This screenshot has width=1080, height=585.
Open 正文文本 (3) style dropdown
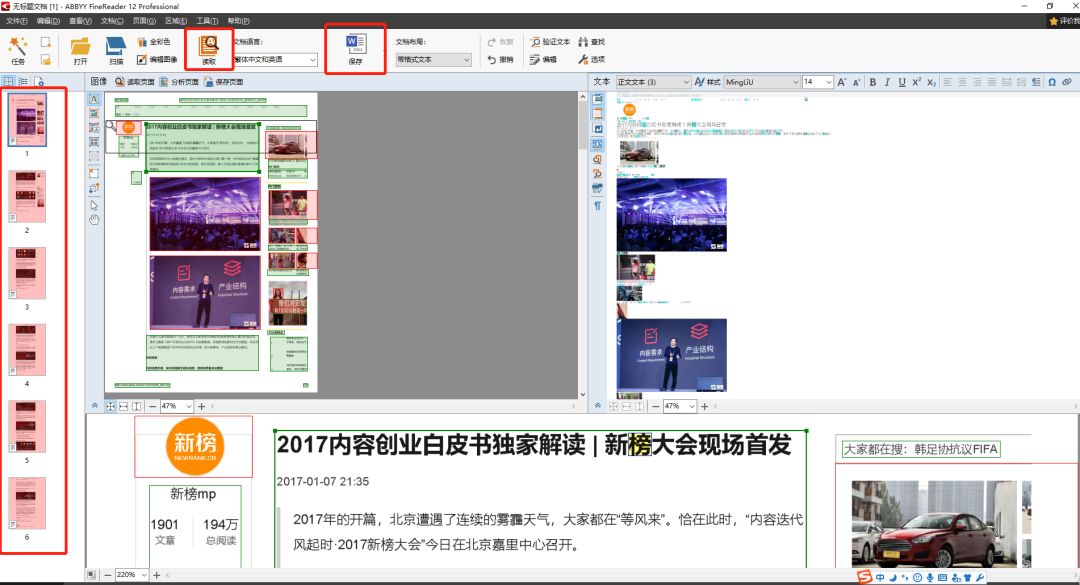pyautogui.click(x=652, y=82)
